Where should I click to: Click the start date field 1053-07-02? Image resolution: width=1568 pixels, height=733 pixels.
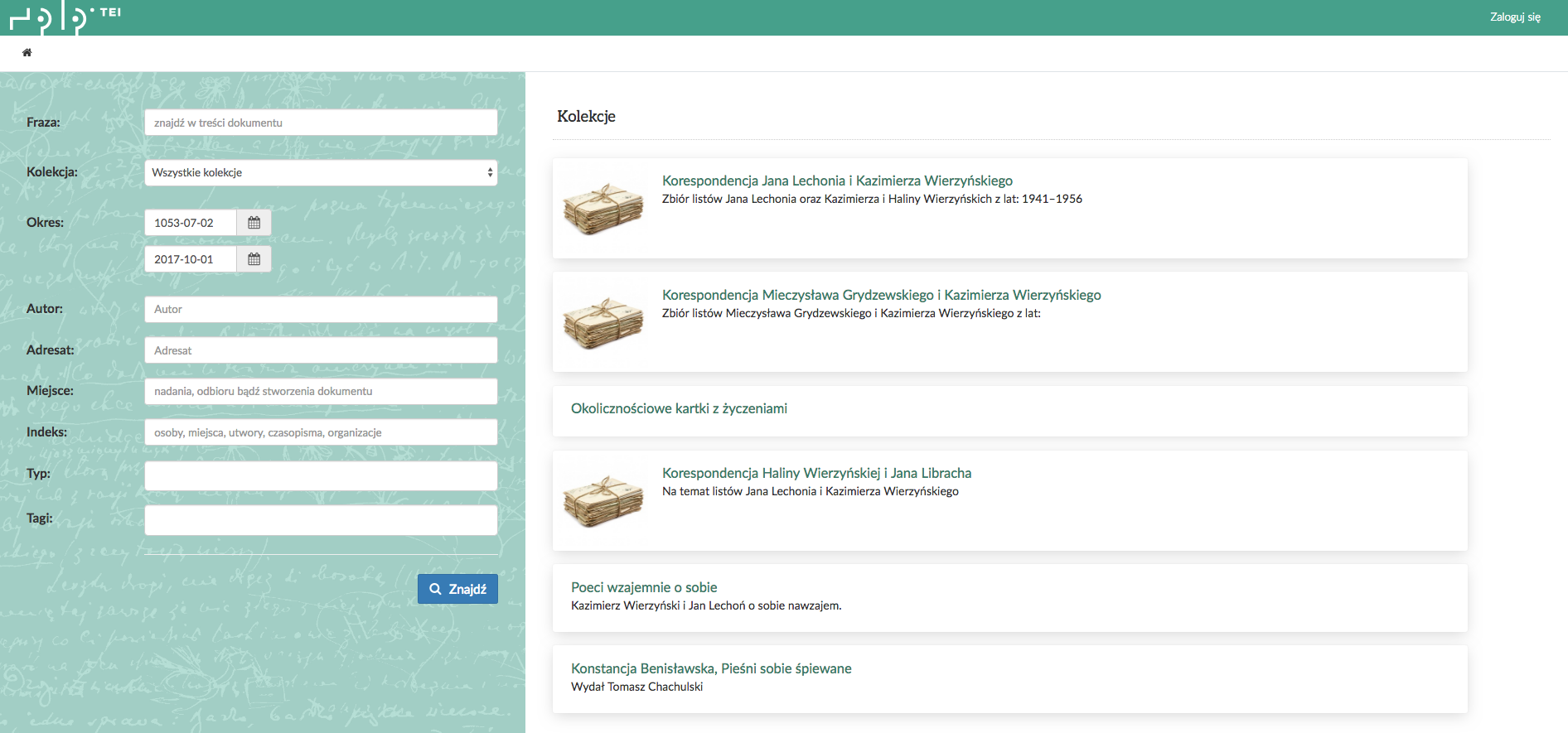pos(191,223)
